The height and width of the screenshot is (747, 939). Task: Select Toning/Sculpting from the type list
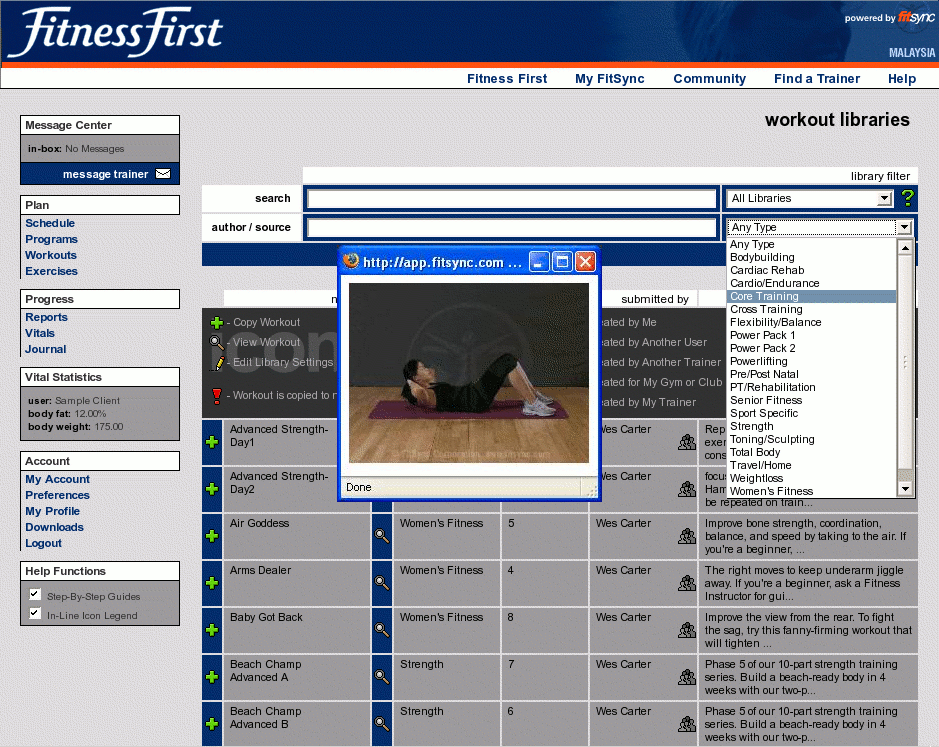tap(772, 439)
